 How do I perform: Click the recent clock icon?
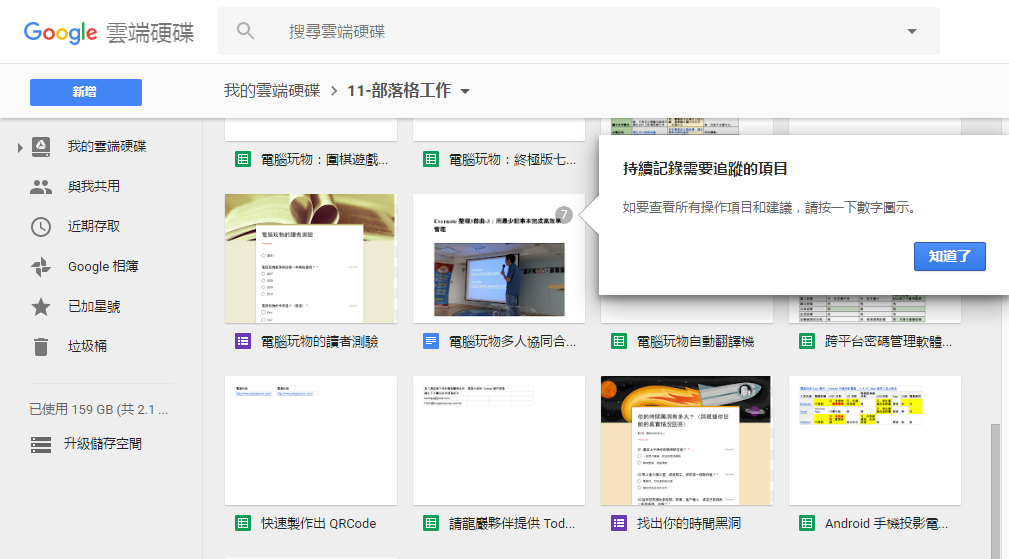pyautogui.click(x=41, y=226)
